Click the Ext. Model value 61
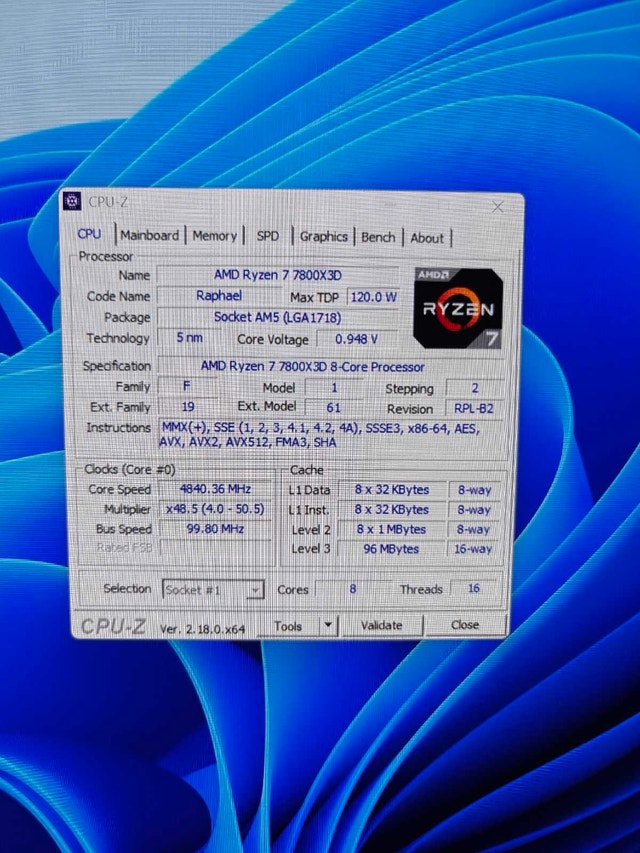The height and width of the screenshot is (853, 640). 334,407
